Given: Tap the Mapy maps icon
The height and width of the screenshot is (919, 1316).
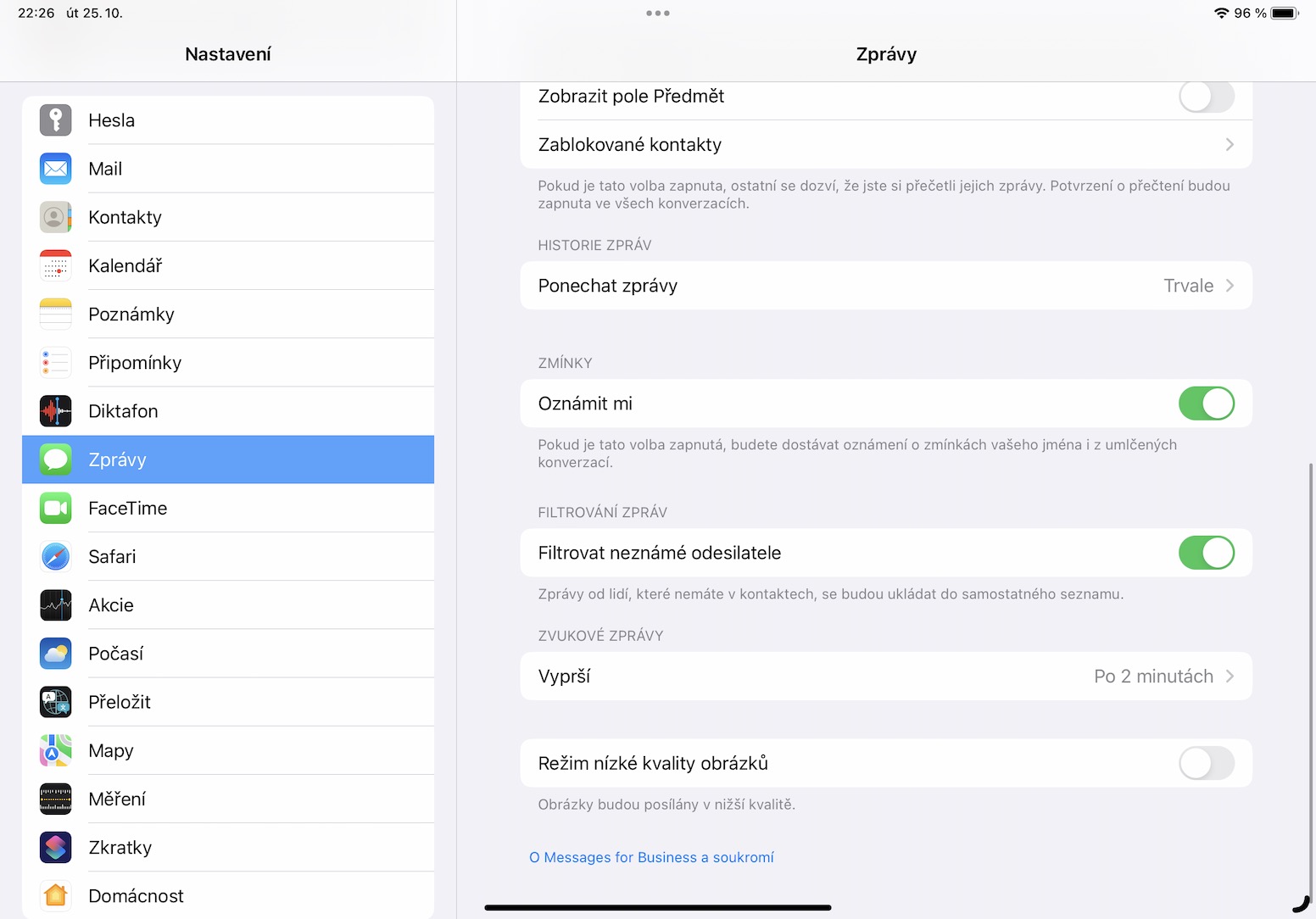Looking at the screenshot, I should 55,750.
